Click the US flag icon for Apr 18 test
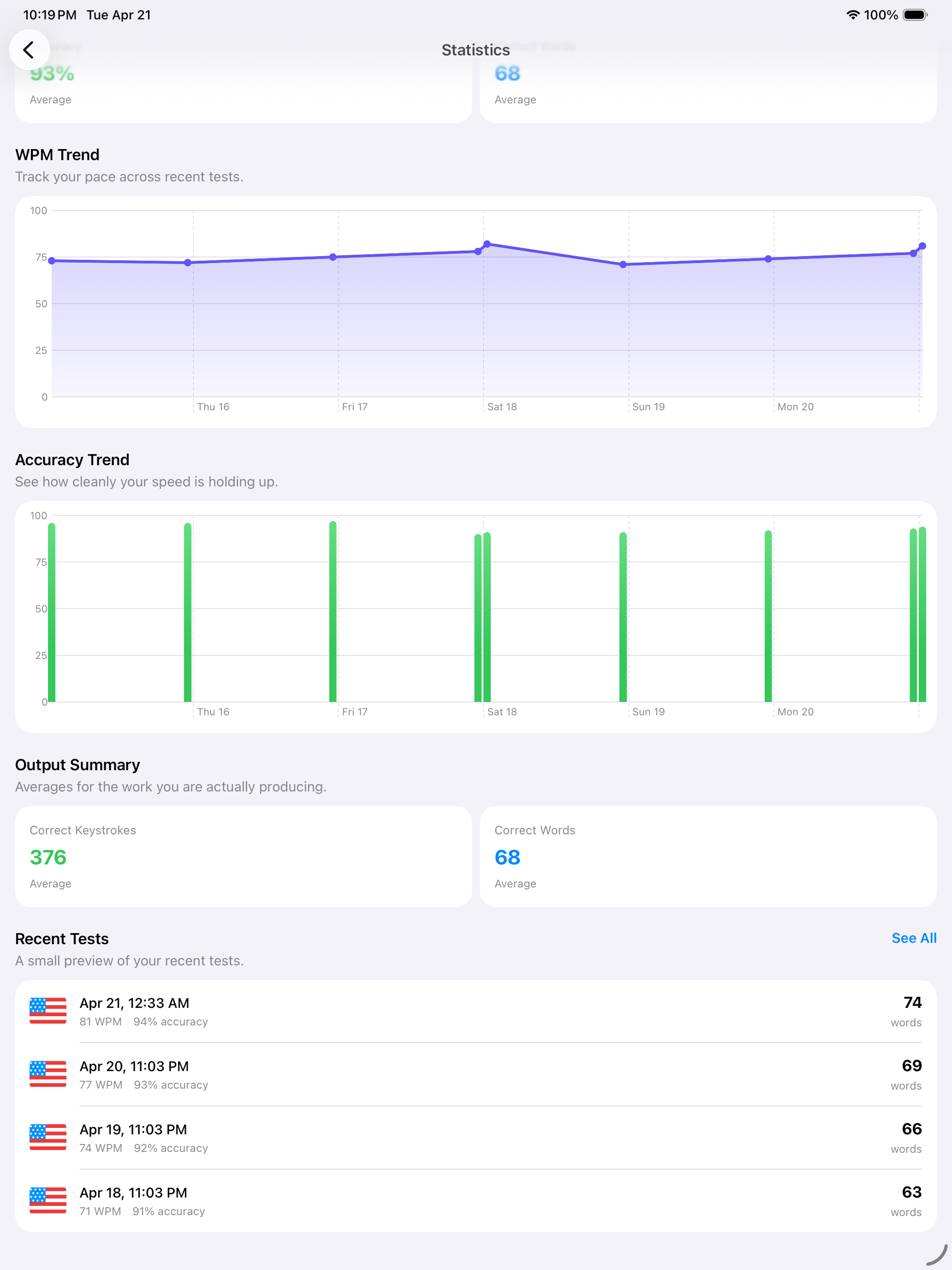The image size is (952, 1270). tap(48, 1200)
